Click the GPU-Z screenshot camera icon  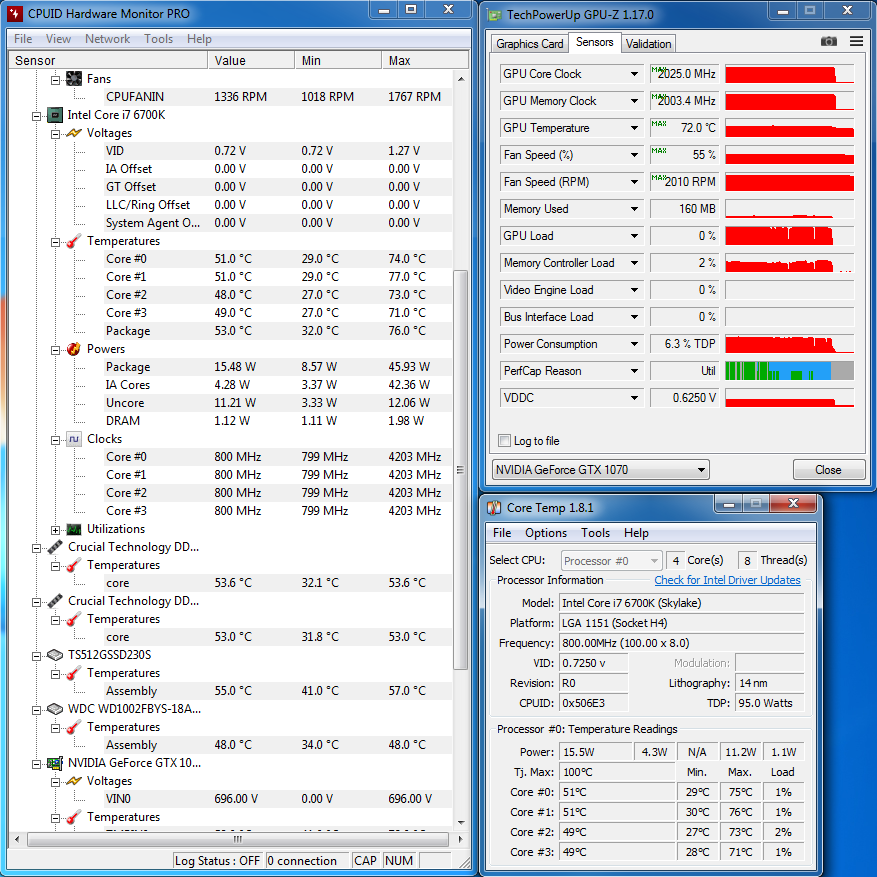click(x=828, y=41)
